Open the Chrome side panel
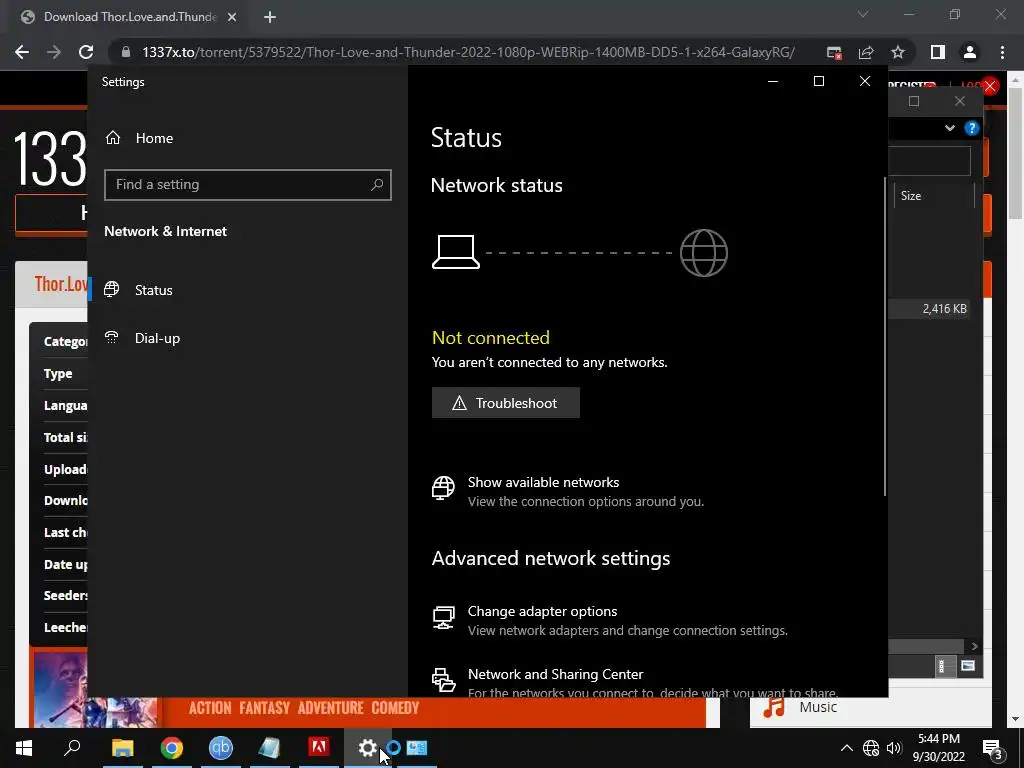1024x768 pixels. [938, 52]
